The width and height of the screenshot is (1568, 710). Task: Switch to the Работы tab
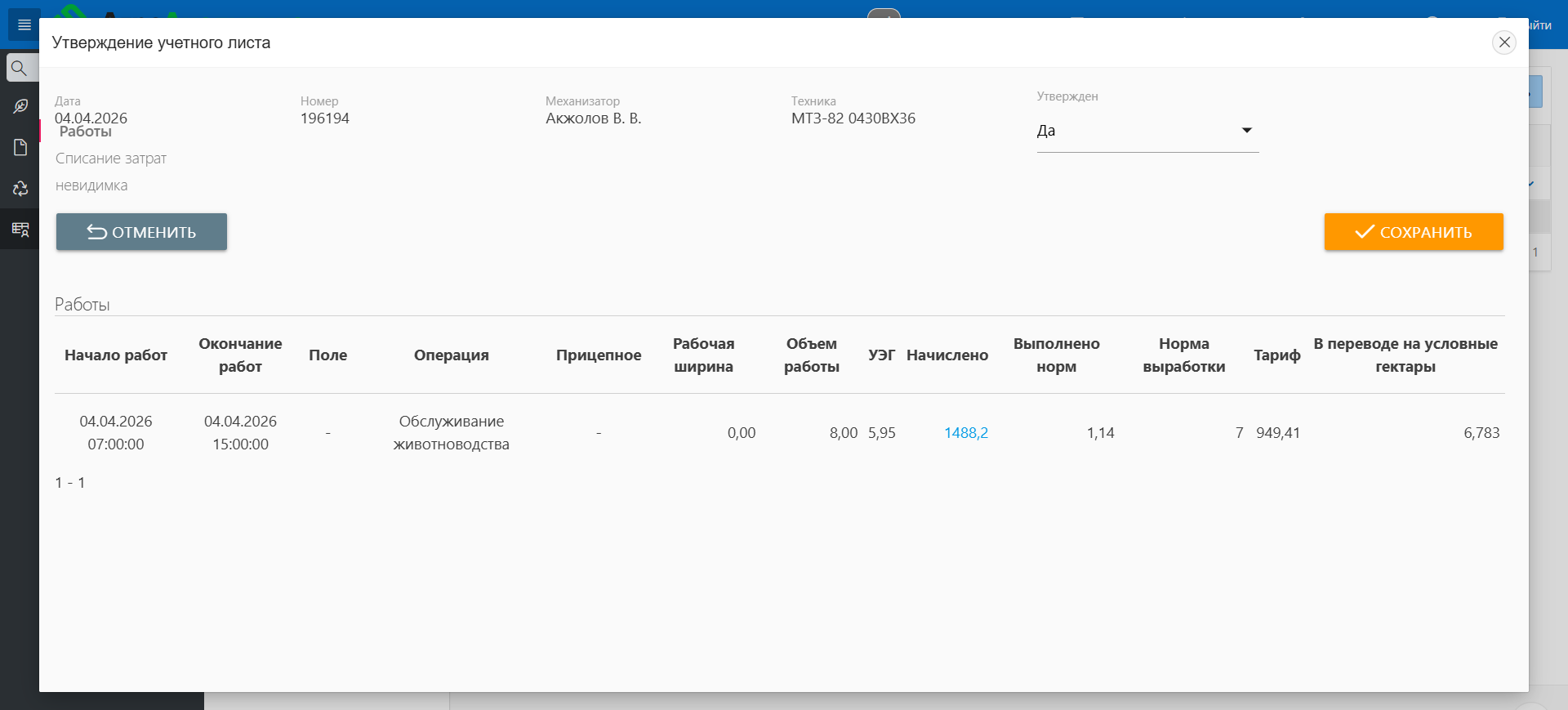point(85,132)
